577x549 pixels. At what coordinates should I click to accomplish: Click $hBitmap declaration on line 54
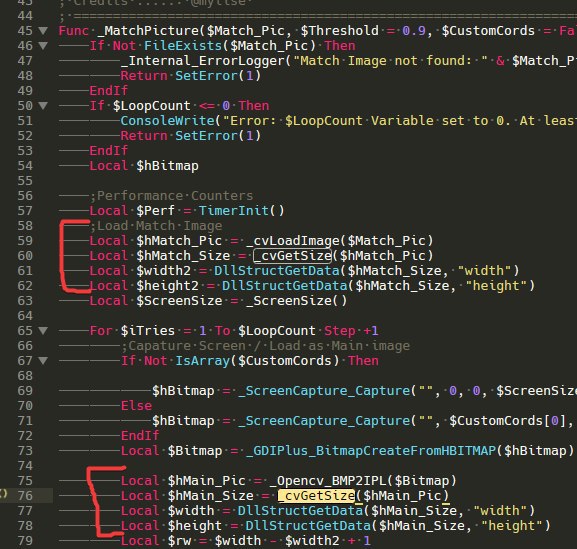(x=167, y=166)
